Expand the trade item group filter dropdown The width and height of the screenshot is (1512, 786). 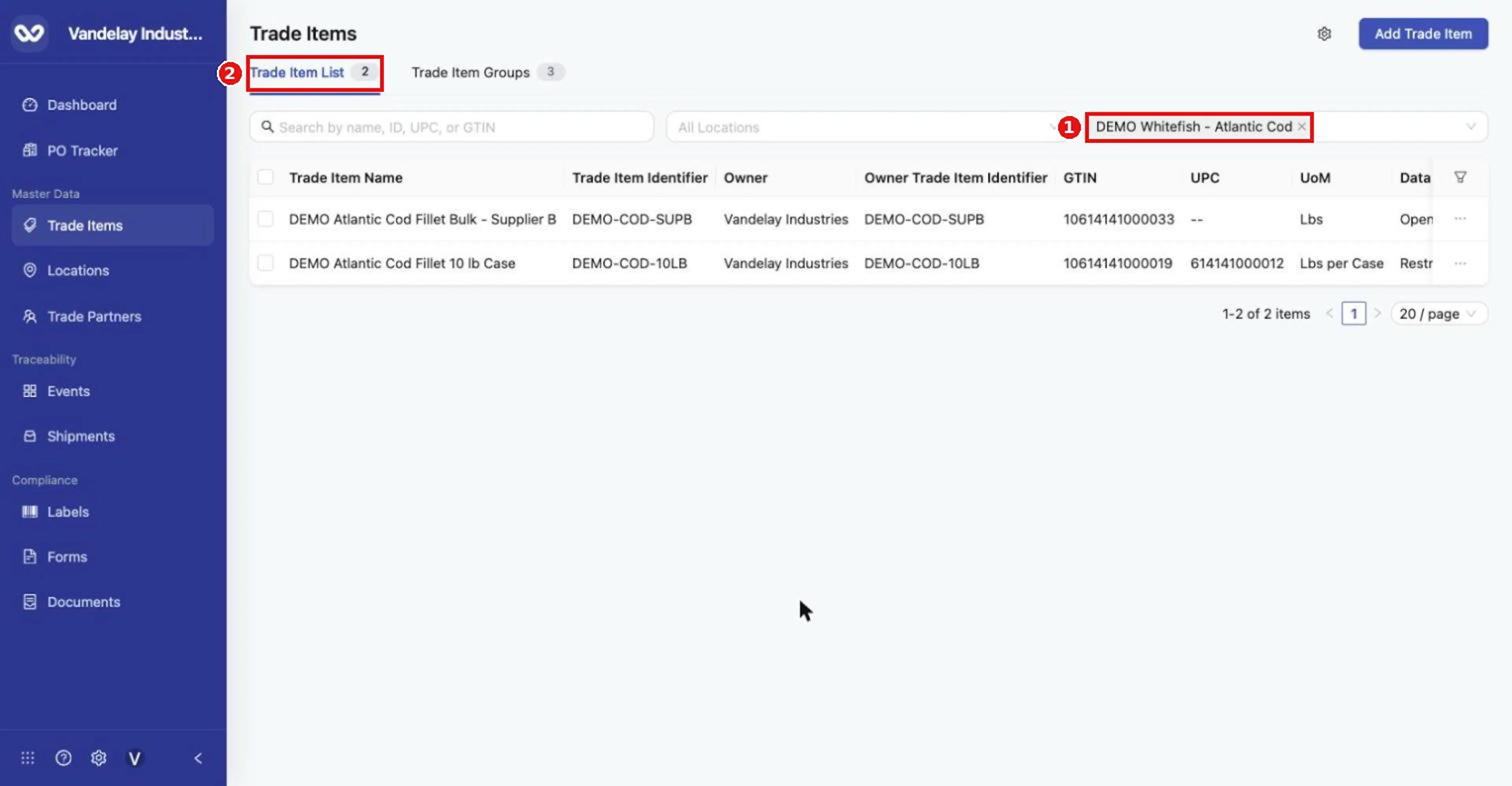click(1470, 126)
